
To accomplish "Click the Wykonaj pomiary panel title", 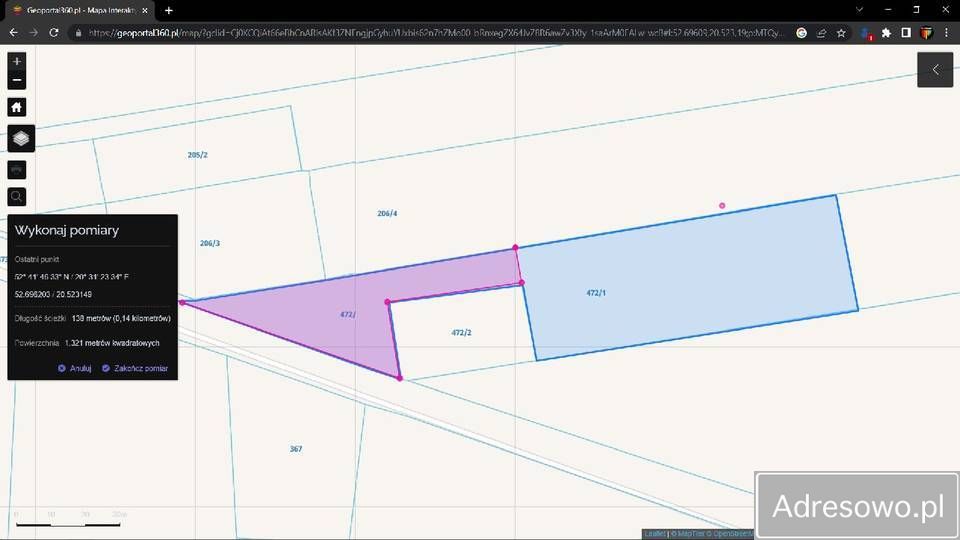I will pyautogui.click(x=67, y=230).
